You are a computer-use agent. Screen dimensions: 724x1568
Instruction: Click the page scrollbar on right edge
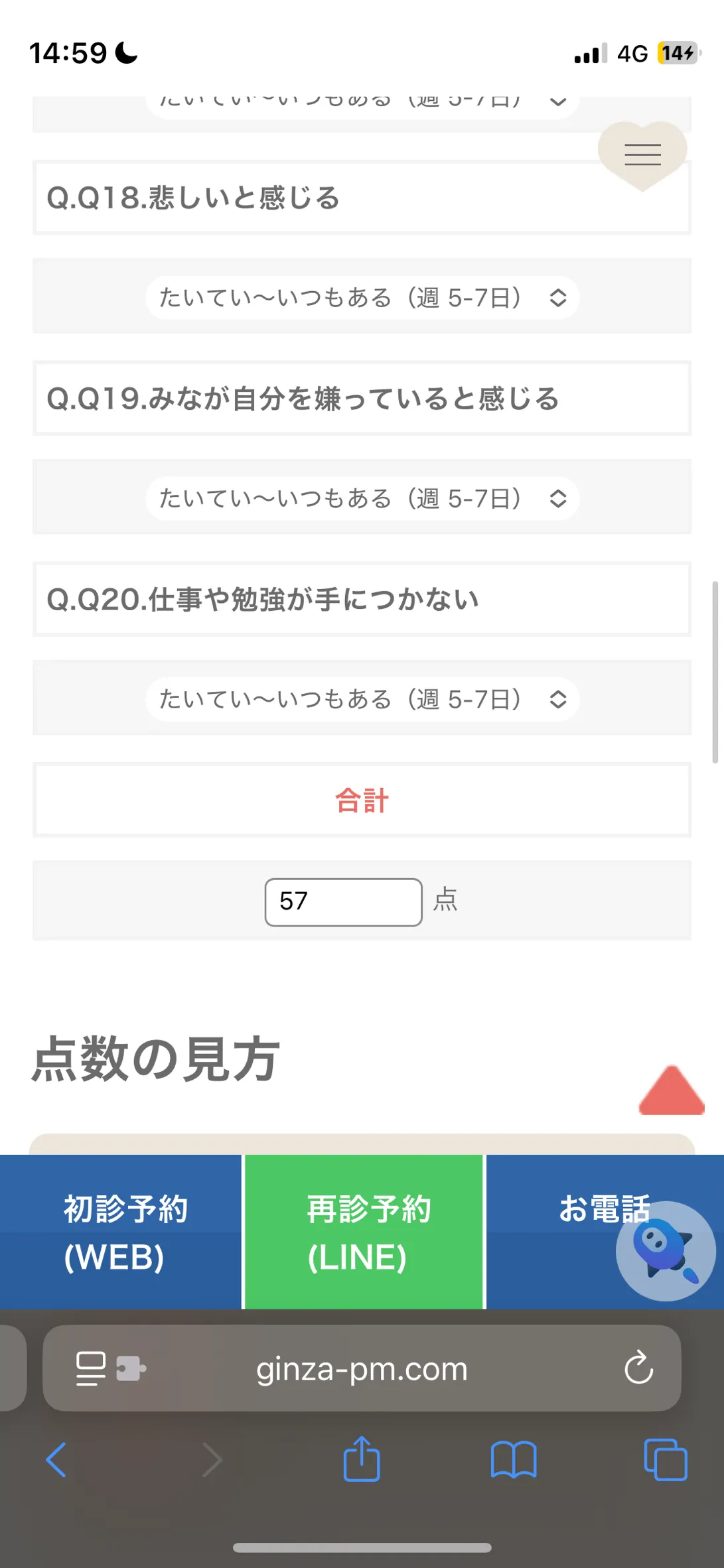click(x=715, y=672)
